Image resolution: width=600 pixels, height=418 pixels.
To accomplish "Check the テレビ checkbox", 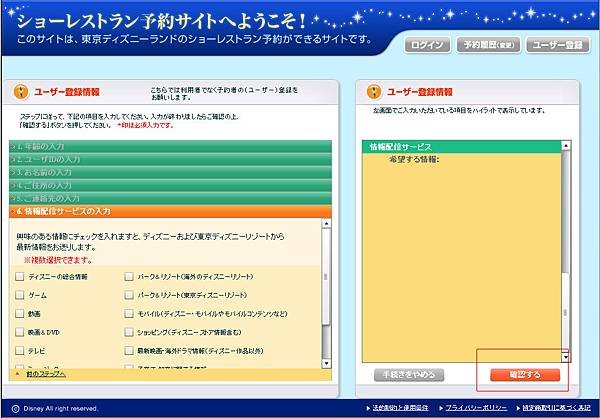I will point(20,350).
